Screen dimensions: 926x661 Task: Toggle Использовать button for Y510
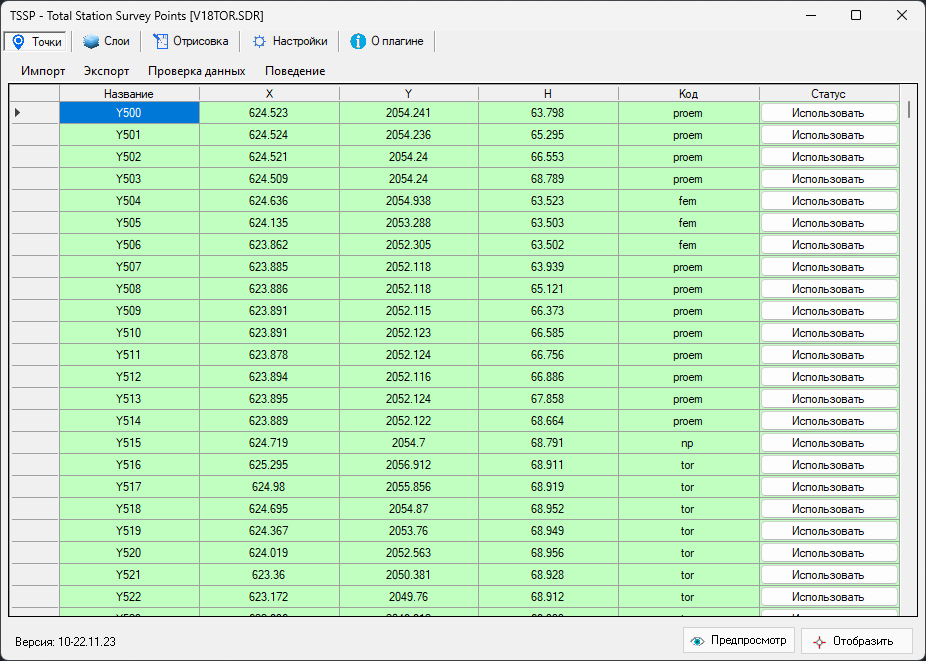click(828, 333)
